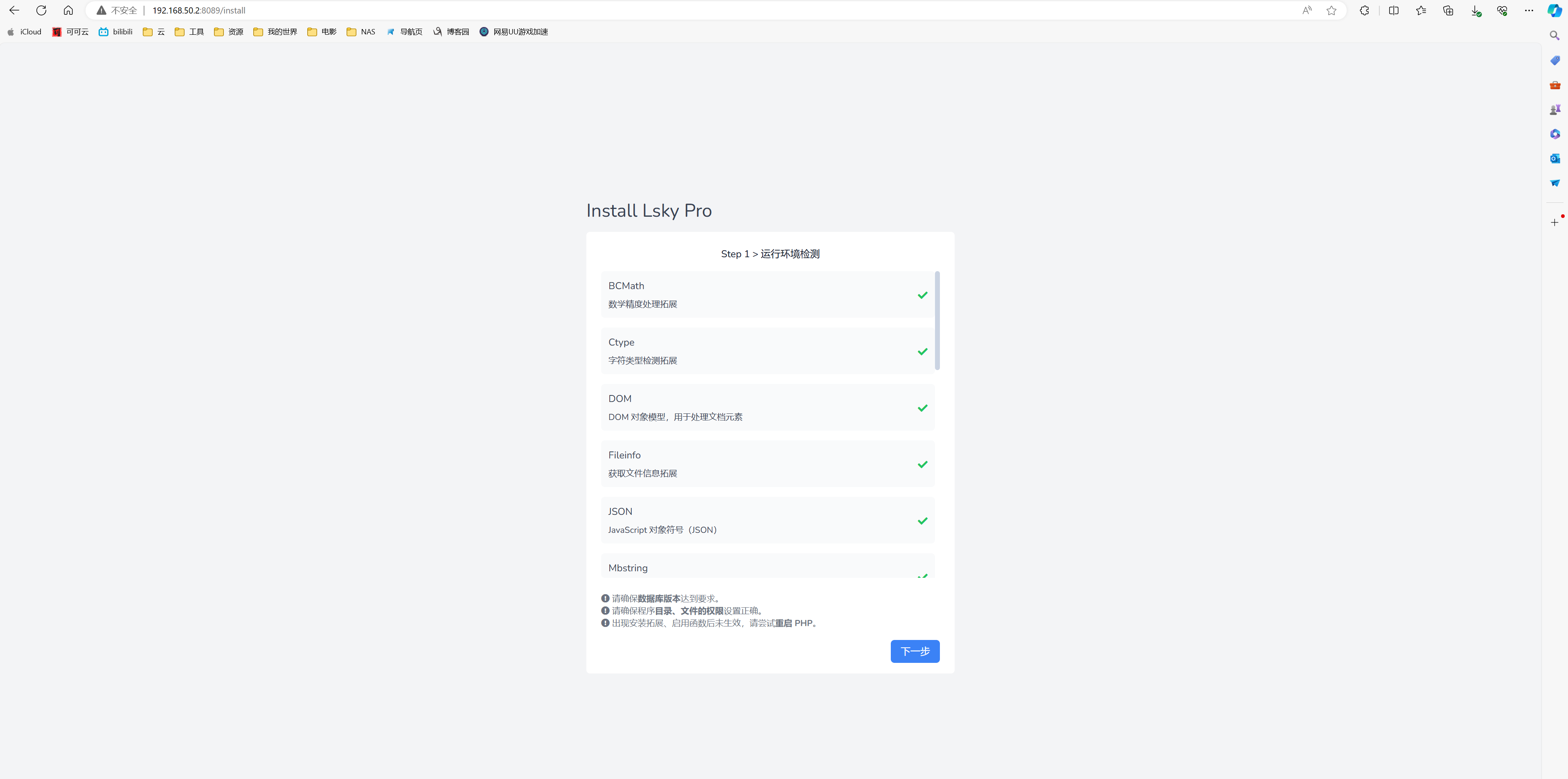Click the 字符类型检测拓展 description
Viewport: 1568px width, 779px height.
coord(643,361)
